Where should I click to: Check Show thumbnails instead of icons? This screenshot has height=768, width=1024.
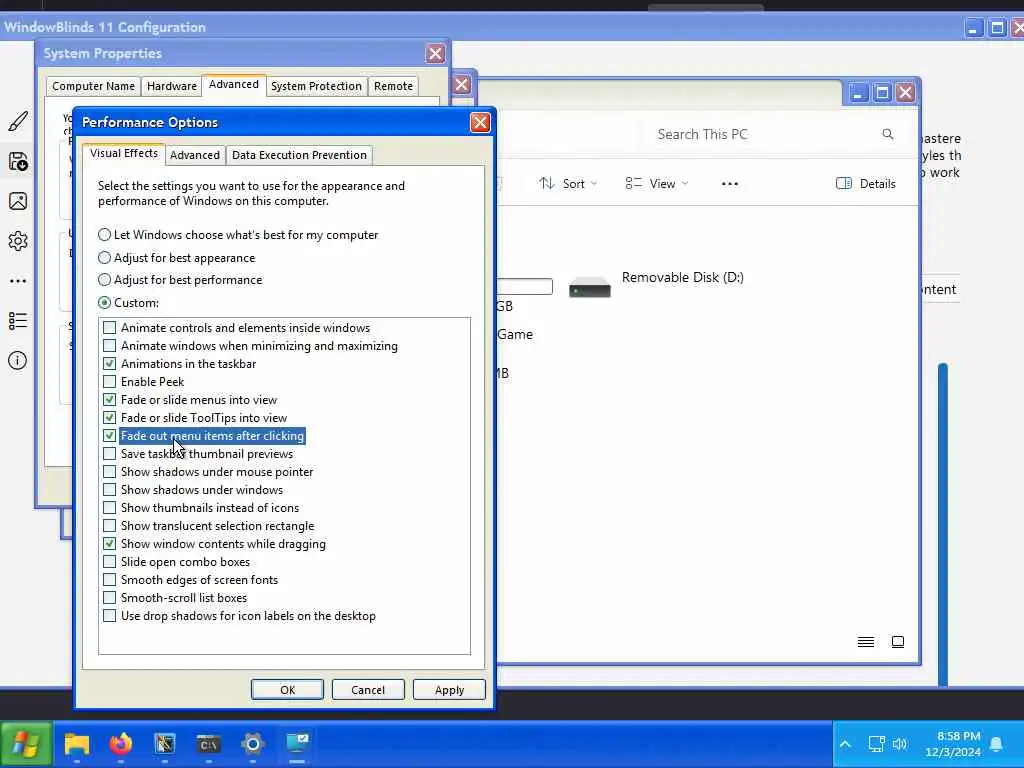pos(110,507)
